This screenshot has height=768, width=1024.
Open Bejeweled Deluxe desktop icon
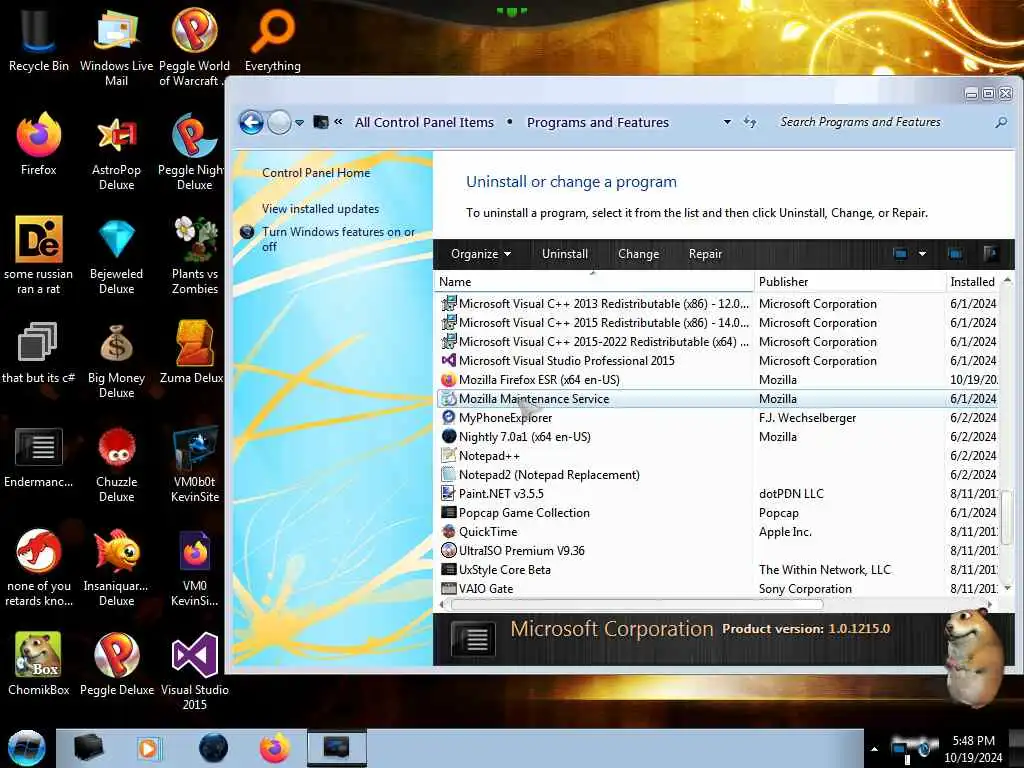116,255
